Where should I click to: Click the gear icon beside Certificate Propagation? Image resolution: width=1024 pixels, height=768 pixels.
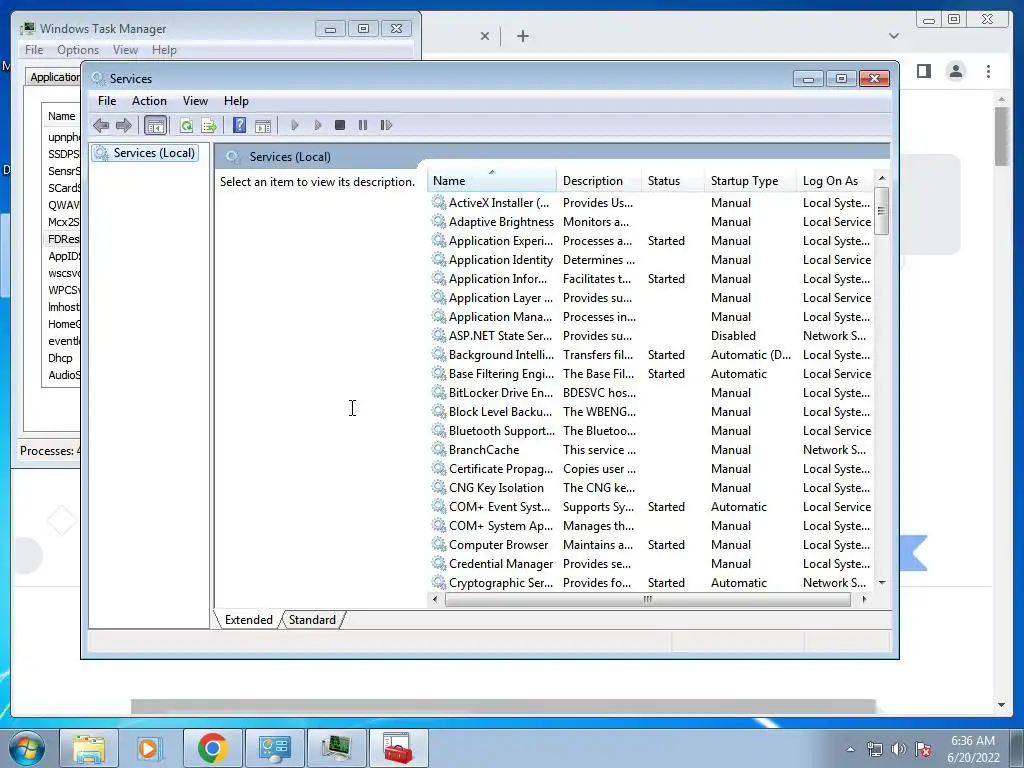439,469
